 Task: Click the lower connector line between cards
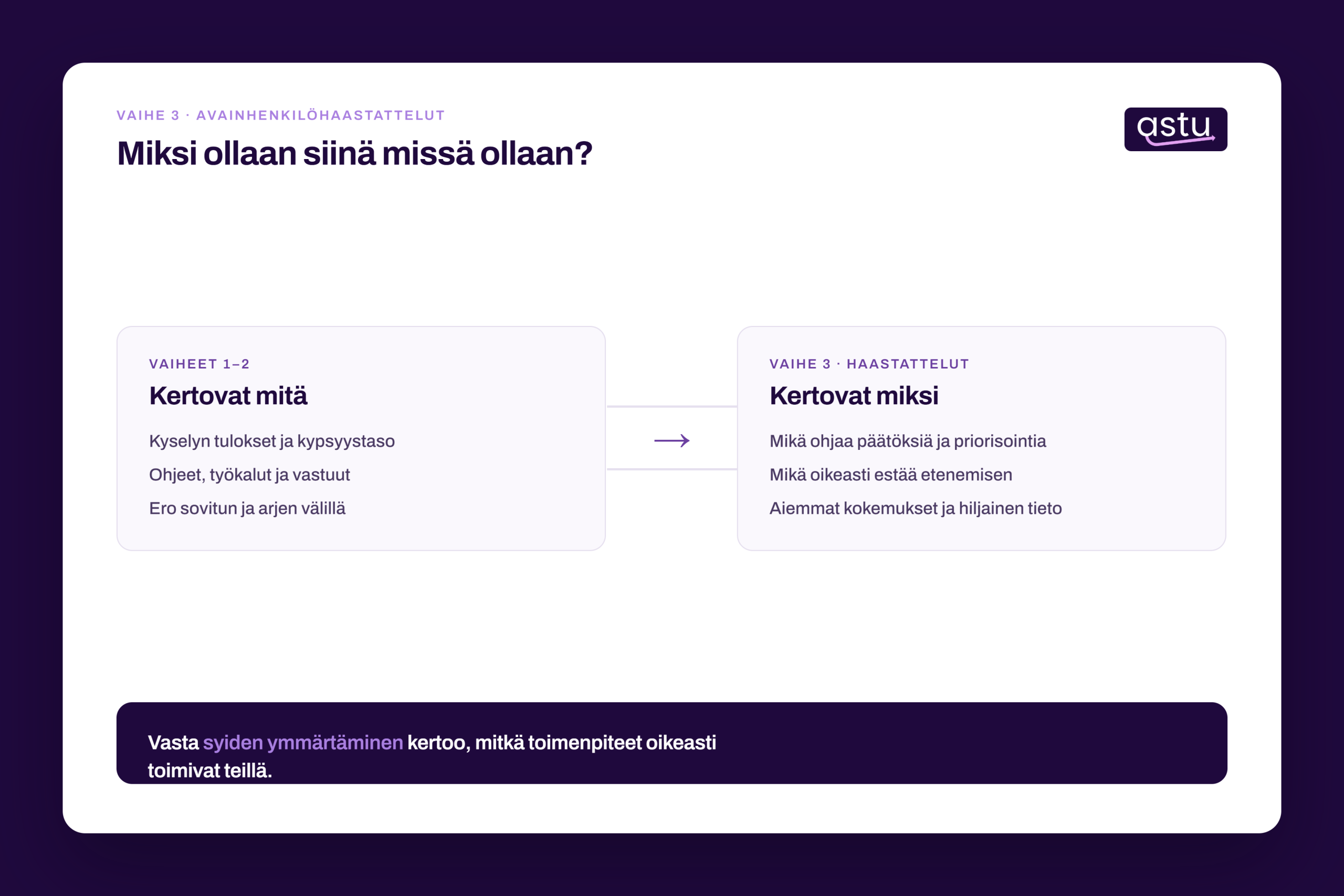672,469
